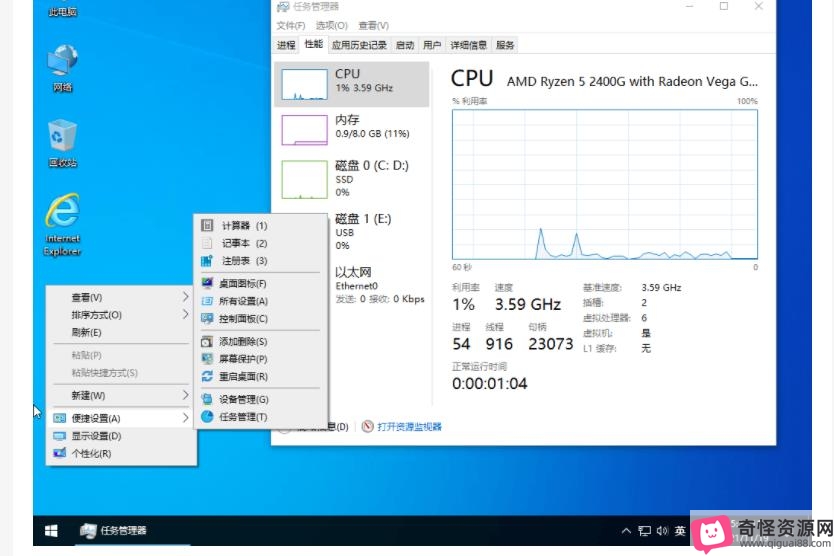834x556 pixels.
Task: Click the threads count 916
Action: [x=499, y=344]
